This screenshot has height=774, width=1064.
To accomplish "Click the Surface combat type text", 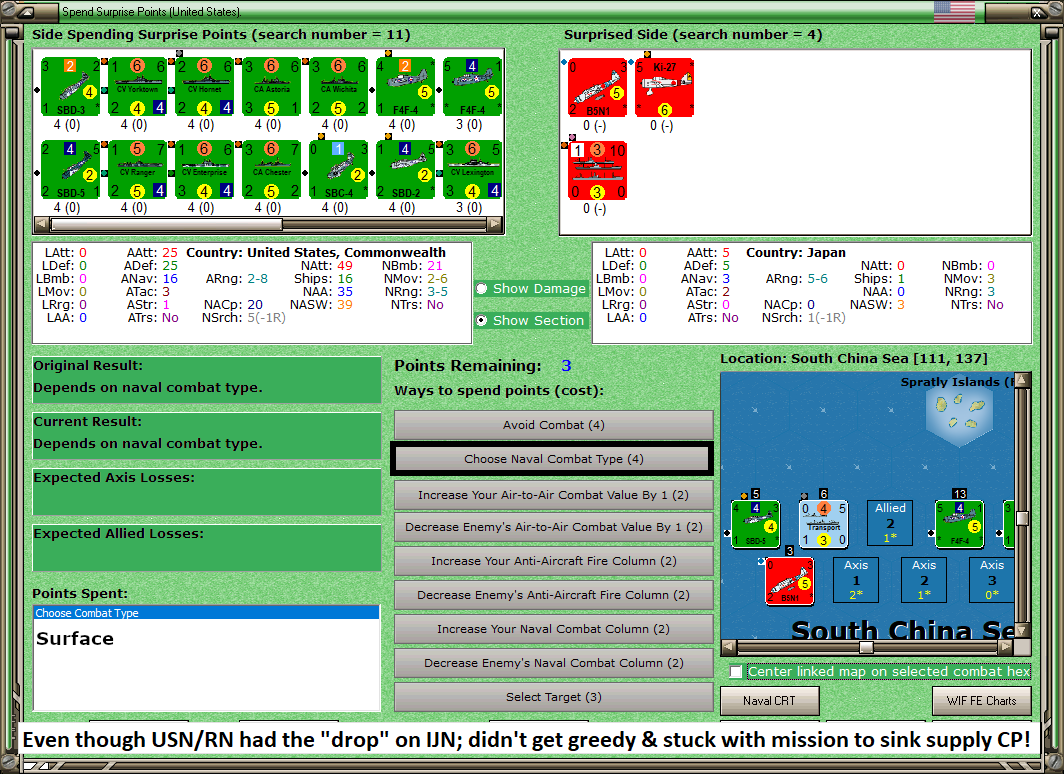I will pyautogui.click(x=75, y=638).
